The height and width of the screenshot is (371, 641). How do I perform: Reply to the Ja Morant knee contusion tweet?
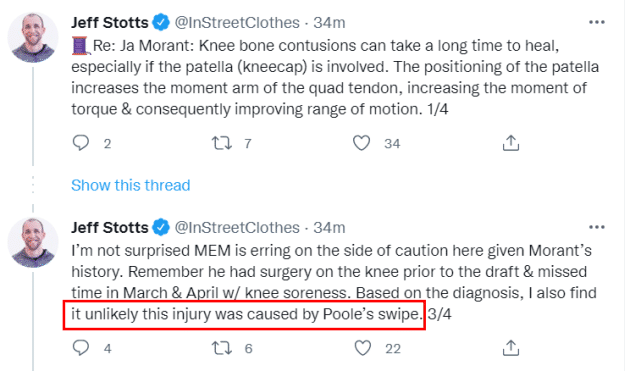tap(81, 143)
